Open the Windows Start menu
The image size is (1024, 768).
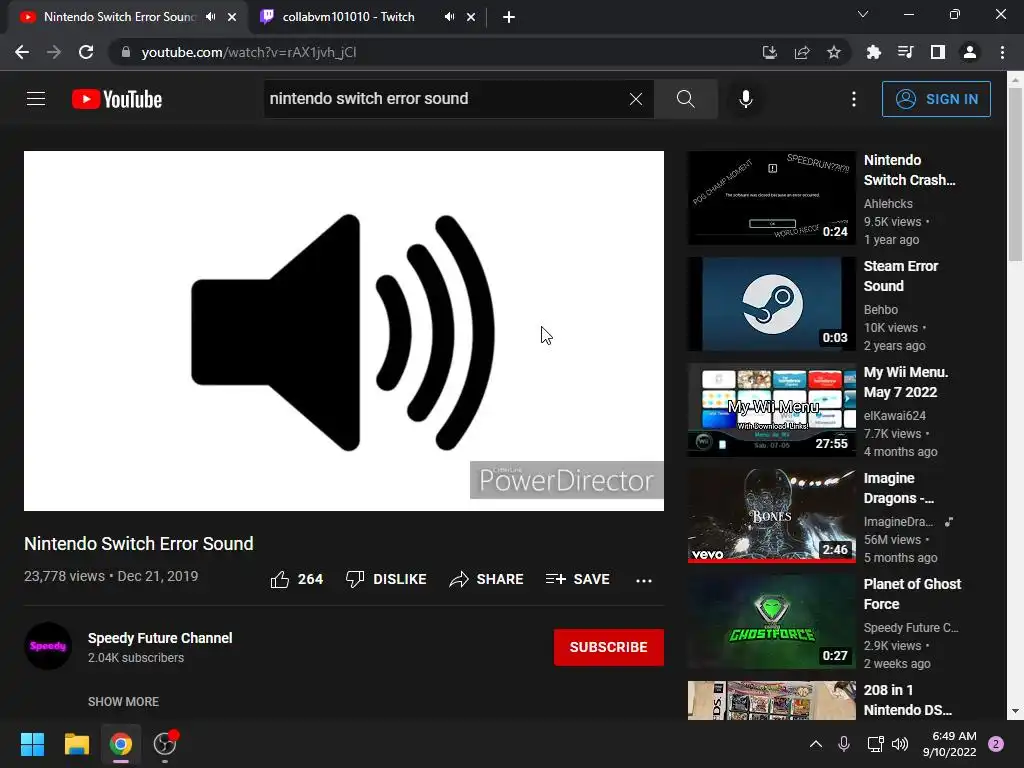(32, 744)
